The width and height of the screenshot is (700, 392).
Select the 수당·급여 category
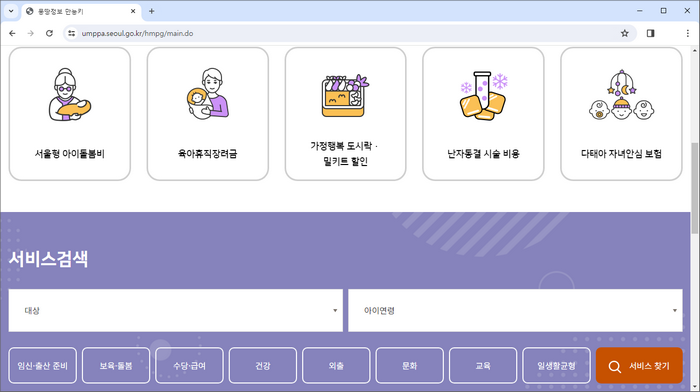pyautogui.click(x=189, y=366)
